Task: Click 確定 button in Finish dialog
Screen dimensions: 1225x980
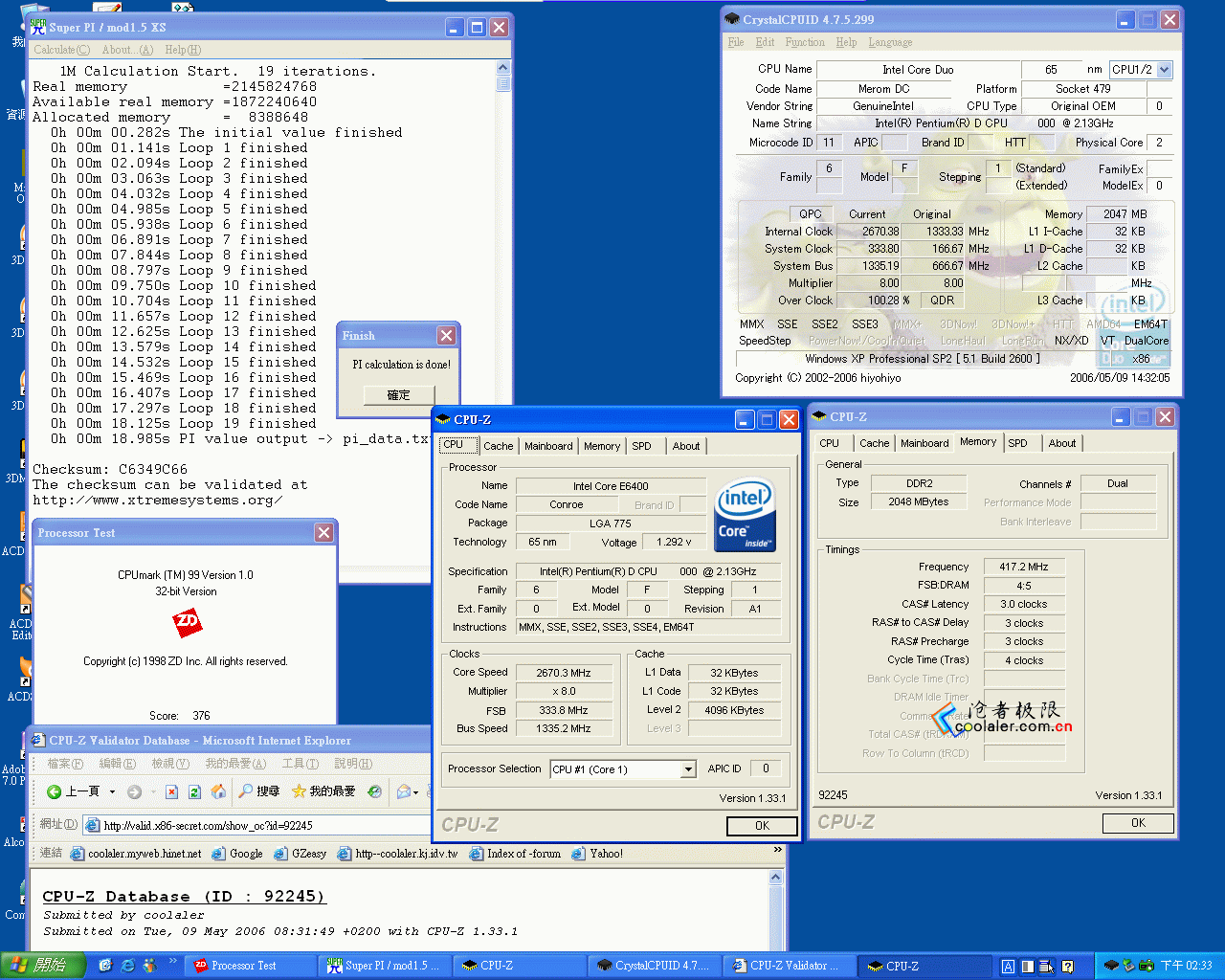Action: (x=399, y=395)
